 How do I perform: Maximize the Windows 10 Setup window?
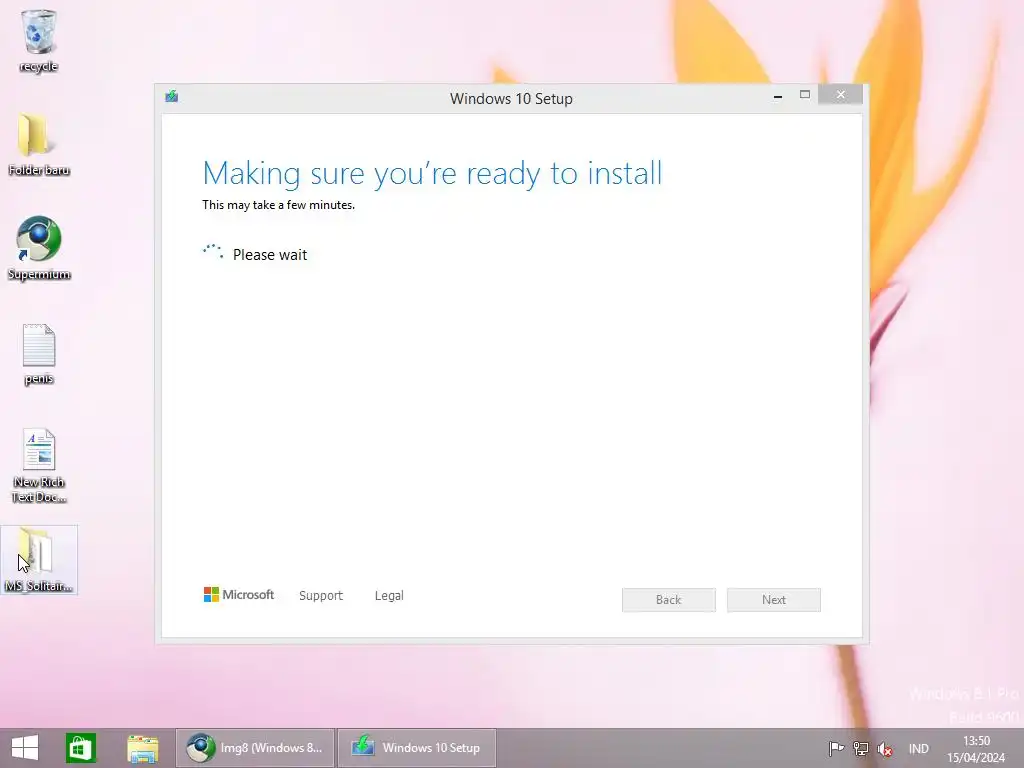805,95
